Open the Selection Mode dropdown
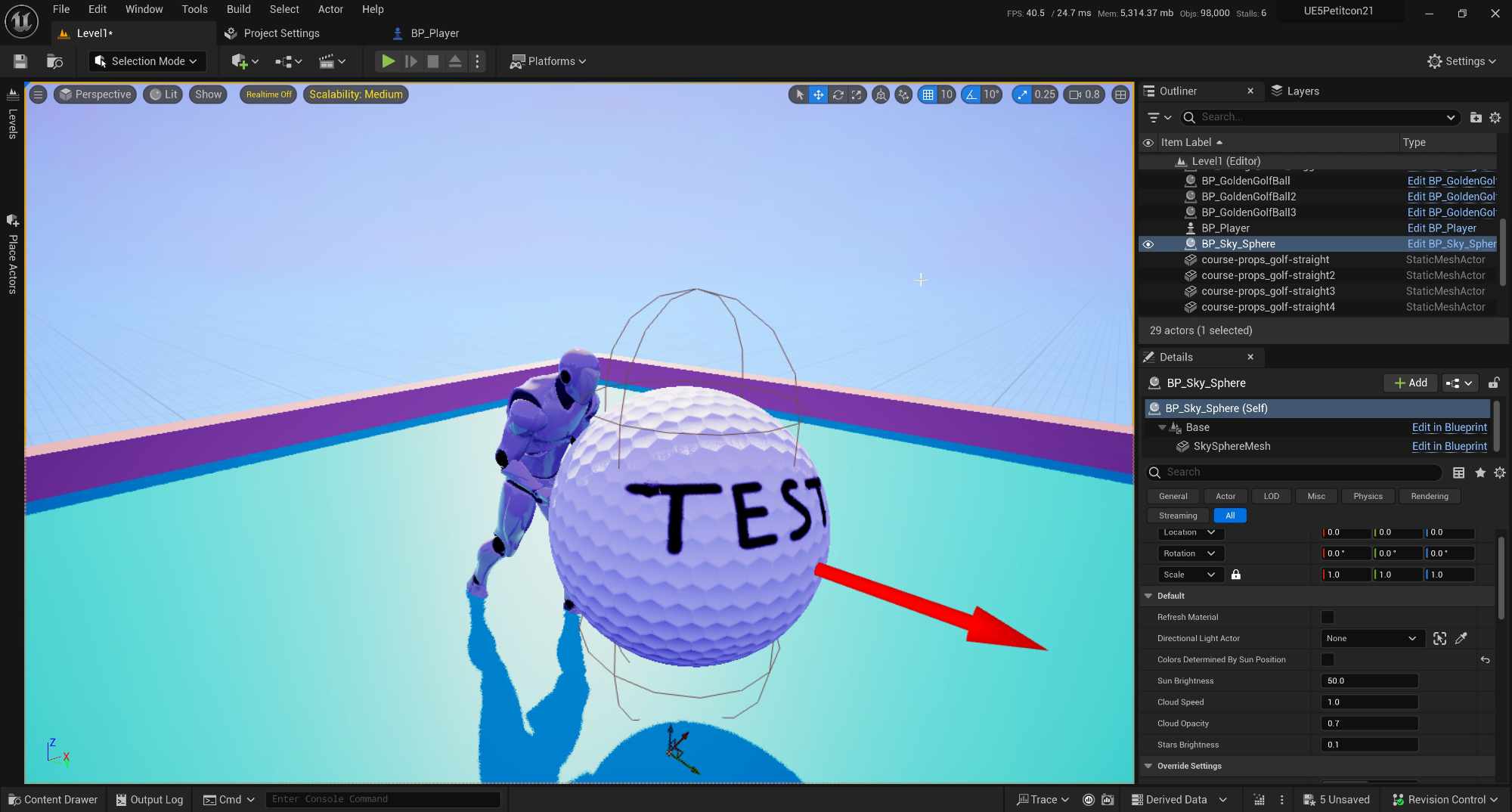The height and width of the screenshot is (812, 1512). click(146, 61)
